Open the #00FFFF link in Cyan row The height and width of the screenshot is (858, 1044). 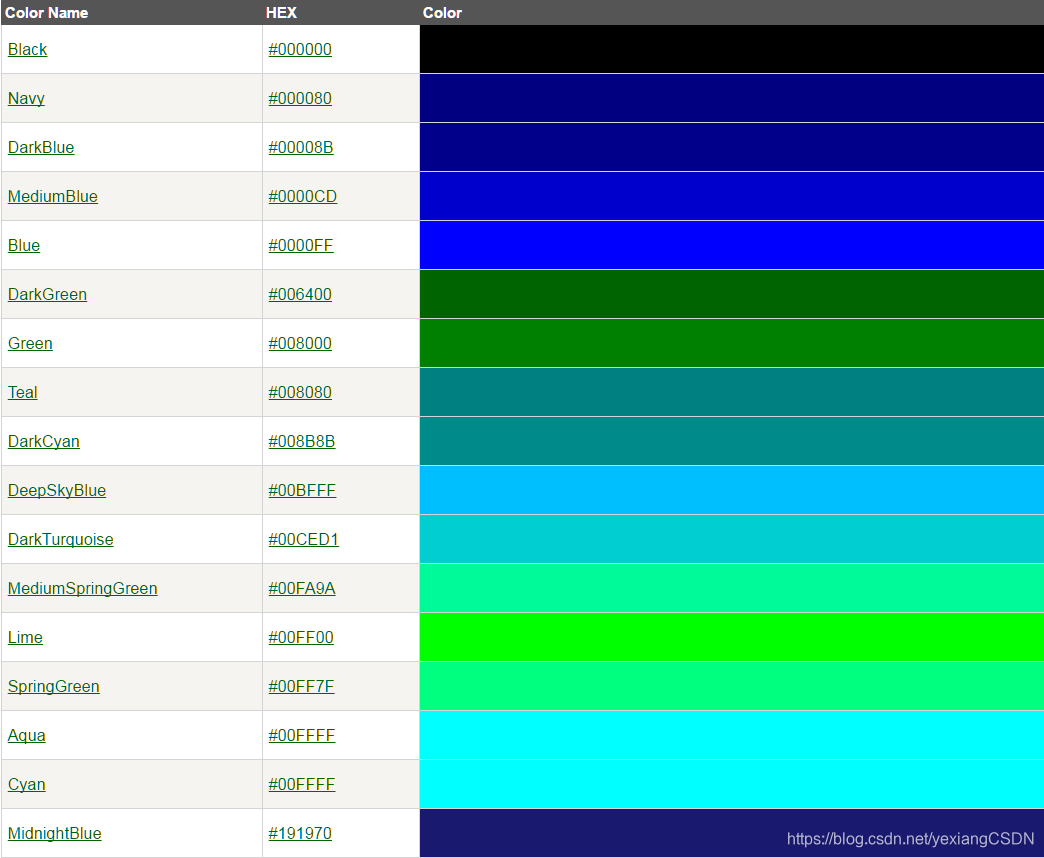pyautogui.click(x=302, y=784)
